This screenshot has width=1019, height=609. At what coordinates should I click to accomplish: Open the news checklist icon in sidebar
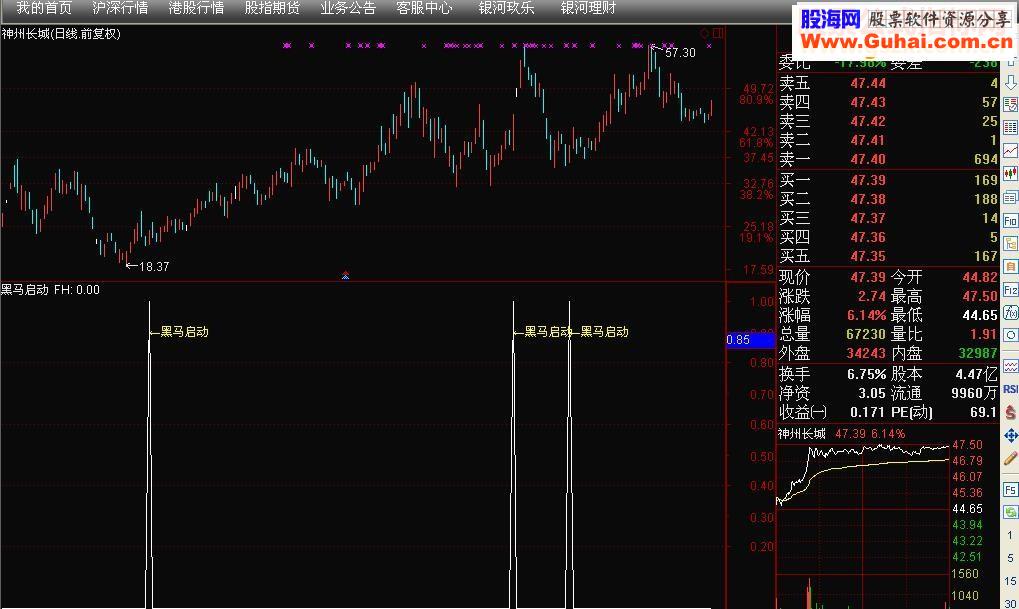pos(1011,105)
